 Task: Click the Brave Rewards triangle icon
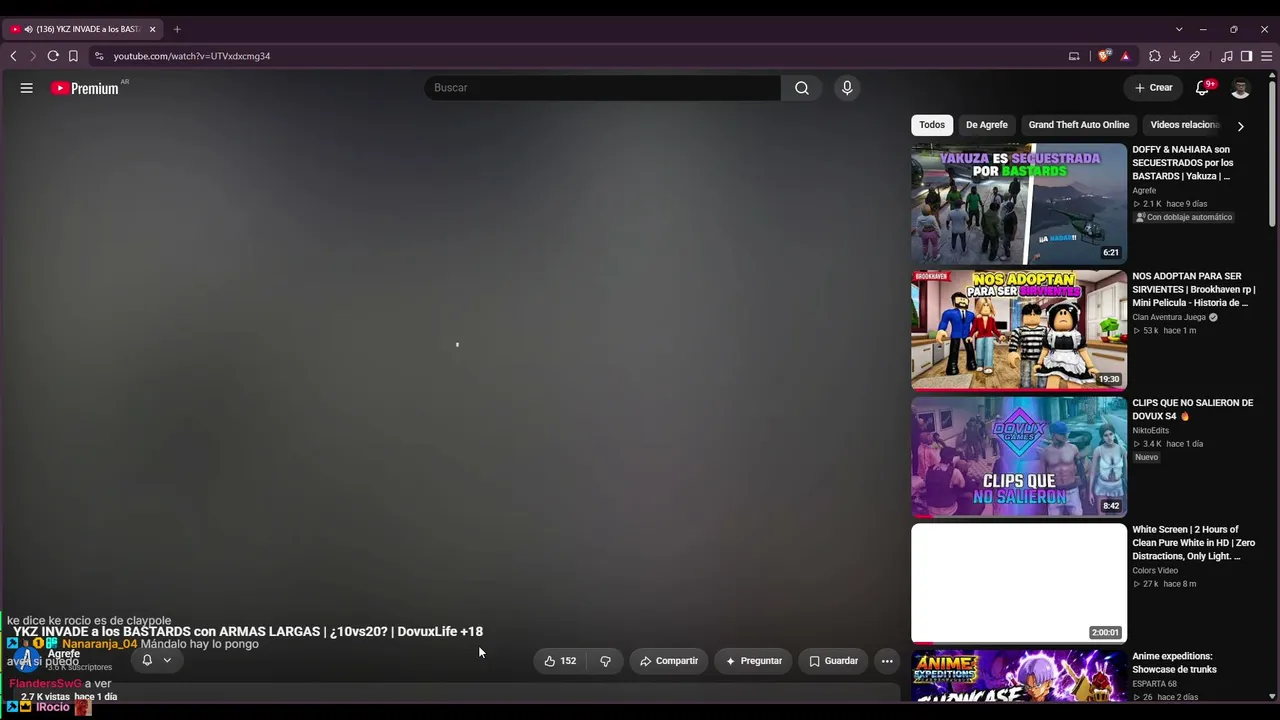click(1125, 56)
